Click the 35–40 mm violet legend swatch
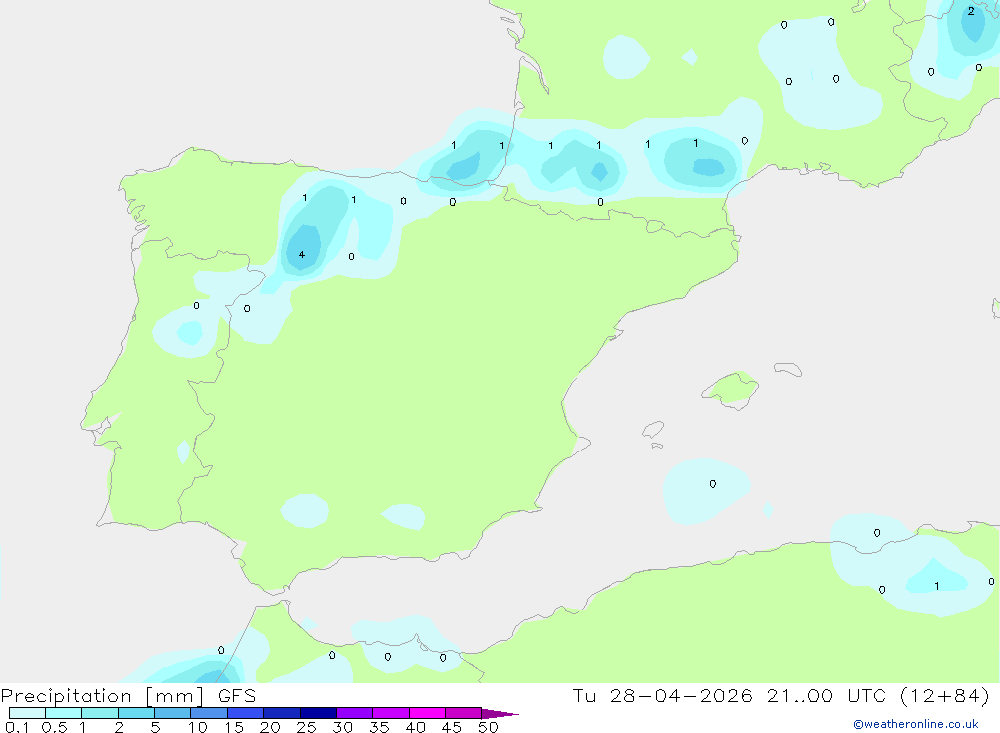 pyautogui.click(x=390, y=713)
